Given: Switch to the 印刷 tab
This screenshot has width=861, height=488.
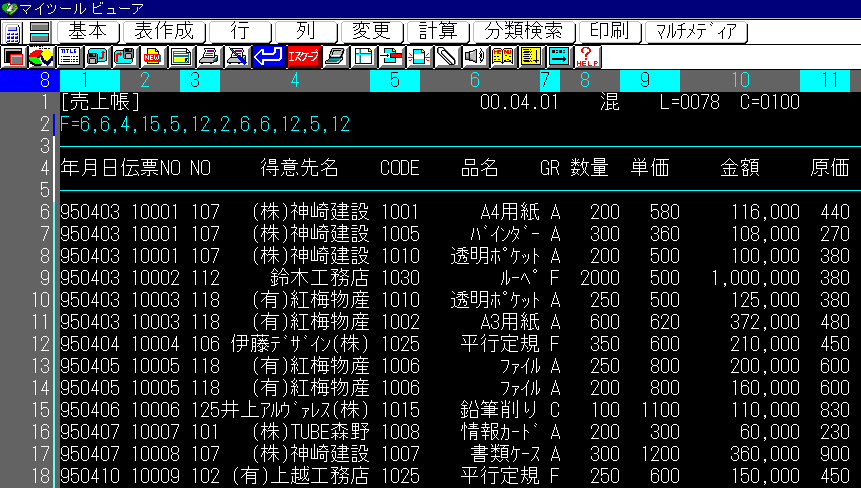Looking at the screenshot, I should click(610, 32).
